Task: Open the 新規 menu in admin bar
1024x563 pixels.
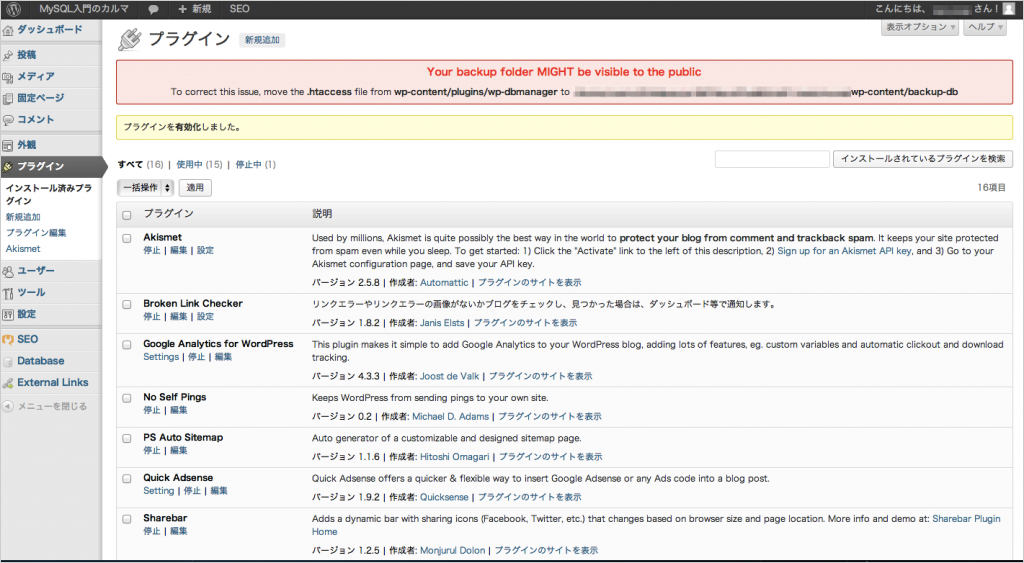Action: point(195,9)
